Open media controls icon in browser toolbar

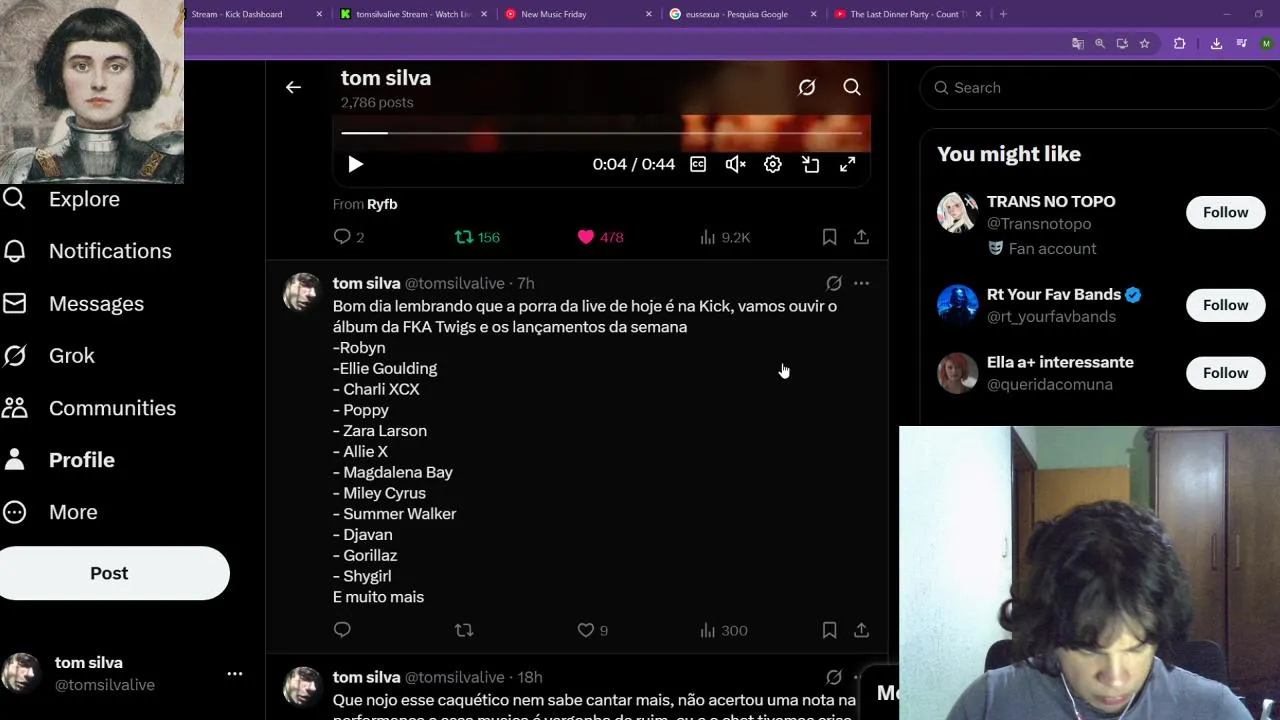tap(1242, 43)
